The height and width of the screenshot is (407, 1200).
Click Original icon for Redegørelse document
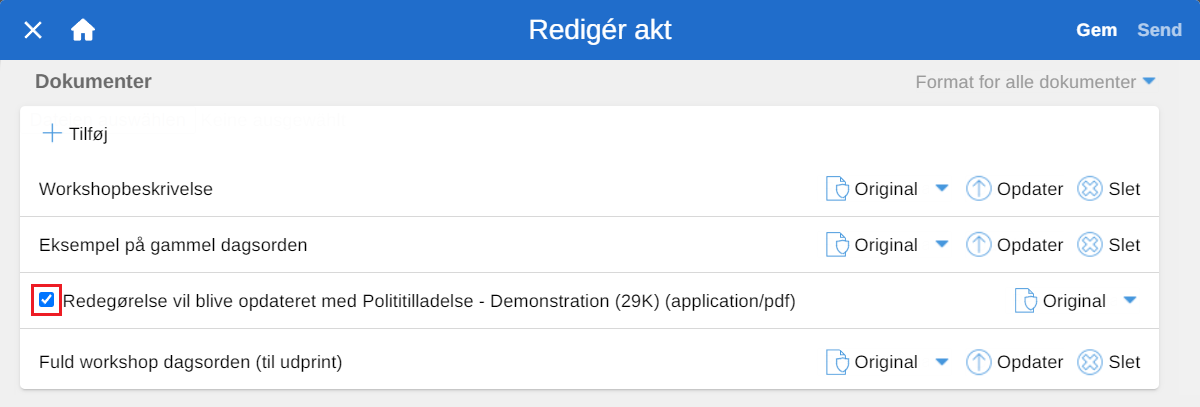click(x=1025, y=300)
